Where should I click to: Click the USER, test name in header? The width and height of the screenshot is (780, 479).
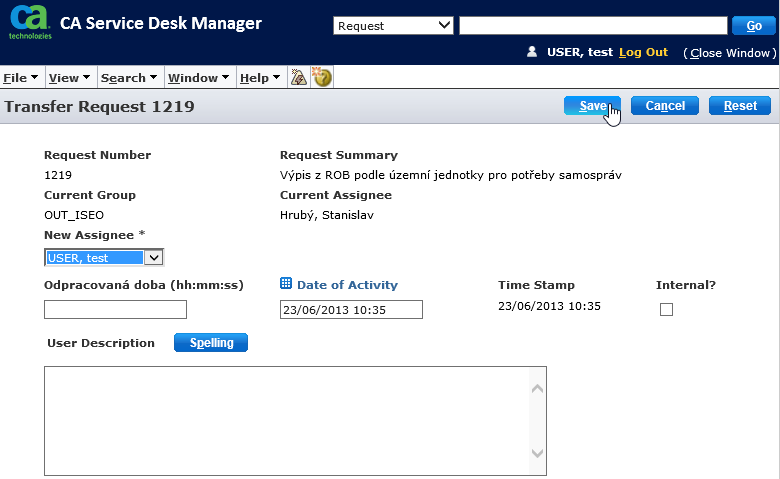(x=580, y=52)
